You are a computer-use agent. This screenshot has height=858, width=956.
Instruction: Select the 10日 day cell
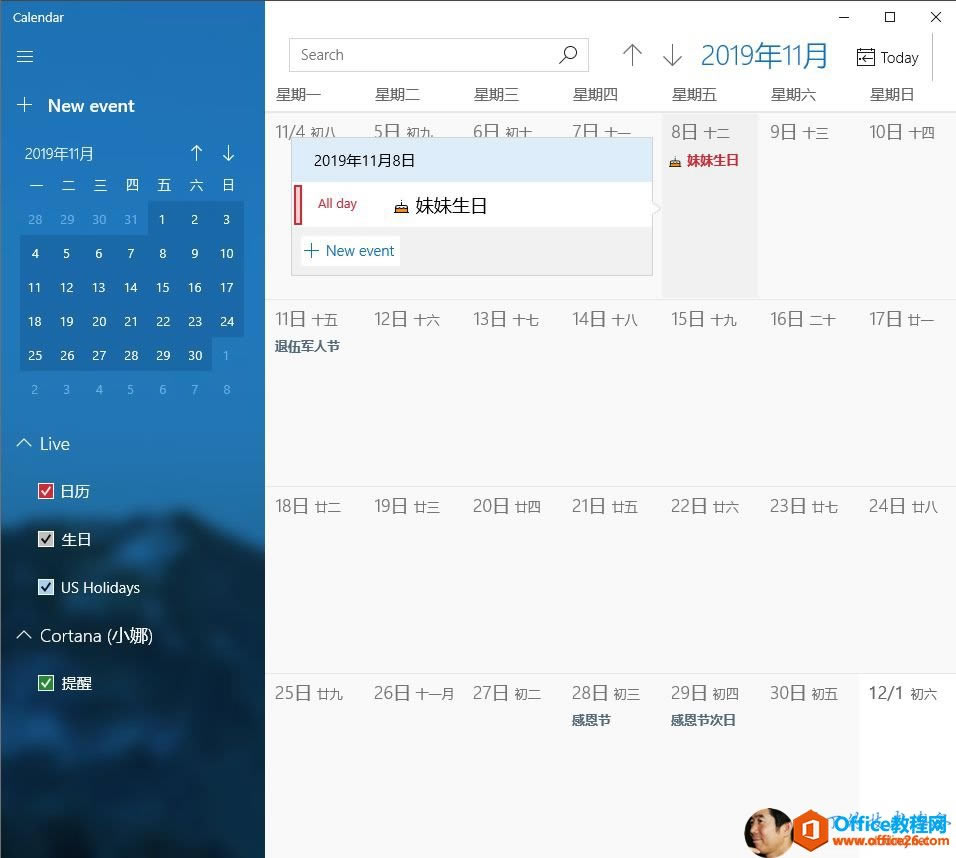907,206
